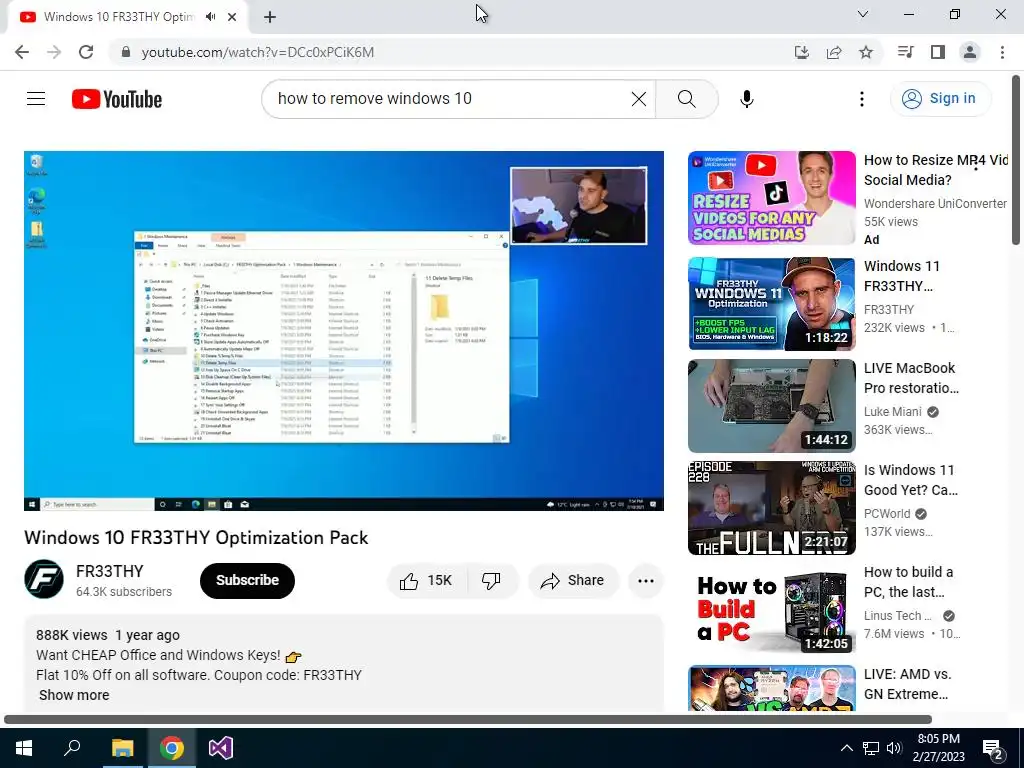Submit search with magnifier button
The height and width of the screenshot is (768, 1024).
pos(686,99)
